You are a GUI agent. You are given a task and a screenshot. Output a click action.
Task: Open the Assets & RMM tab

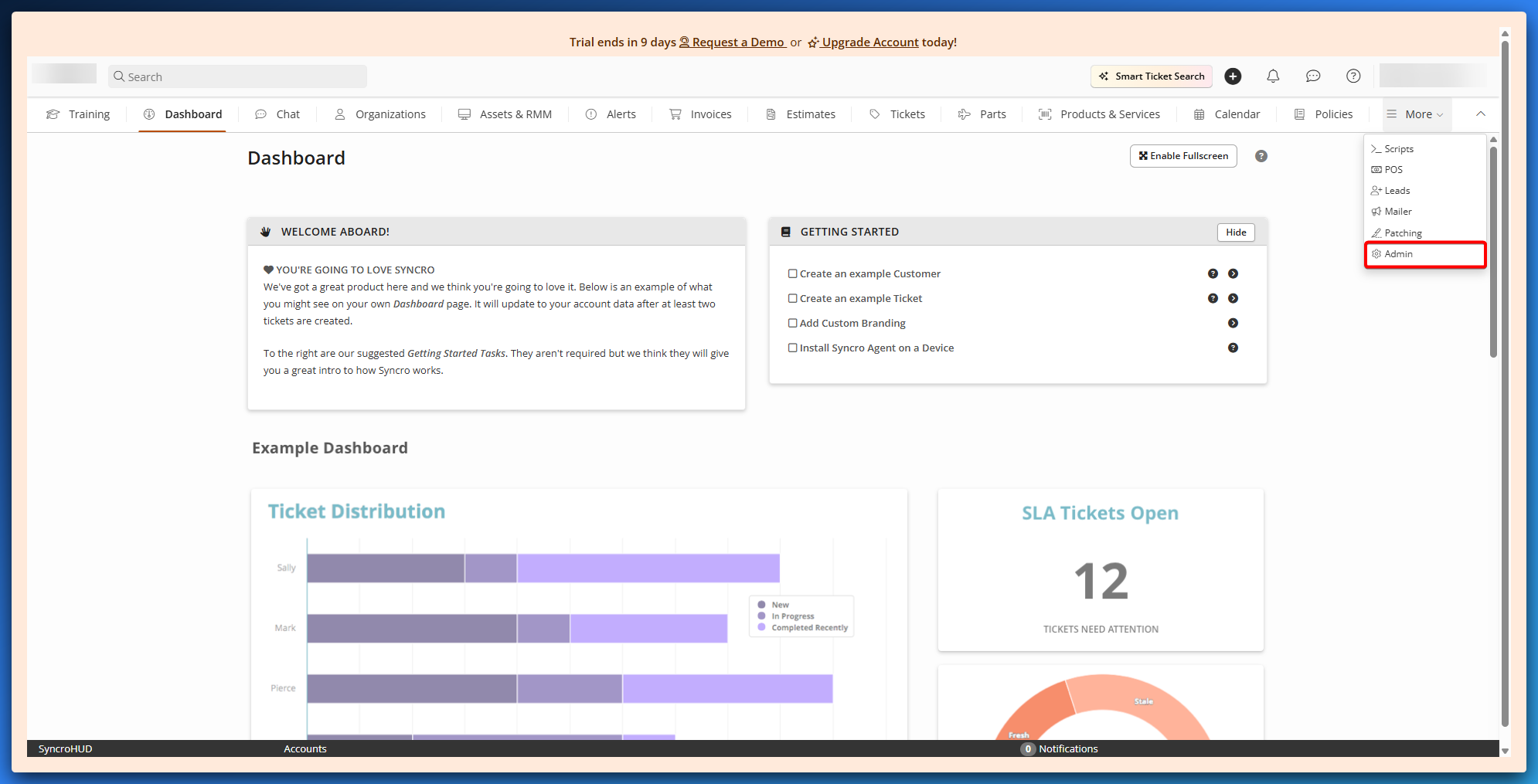pos(505,114)
